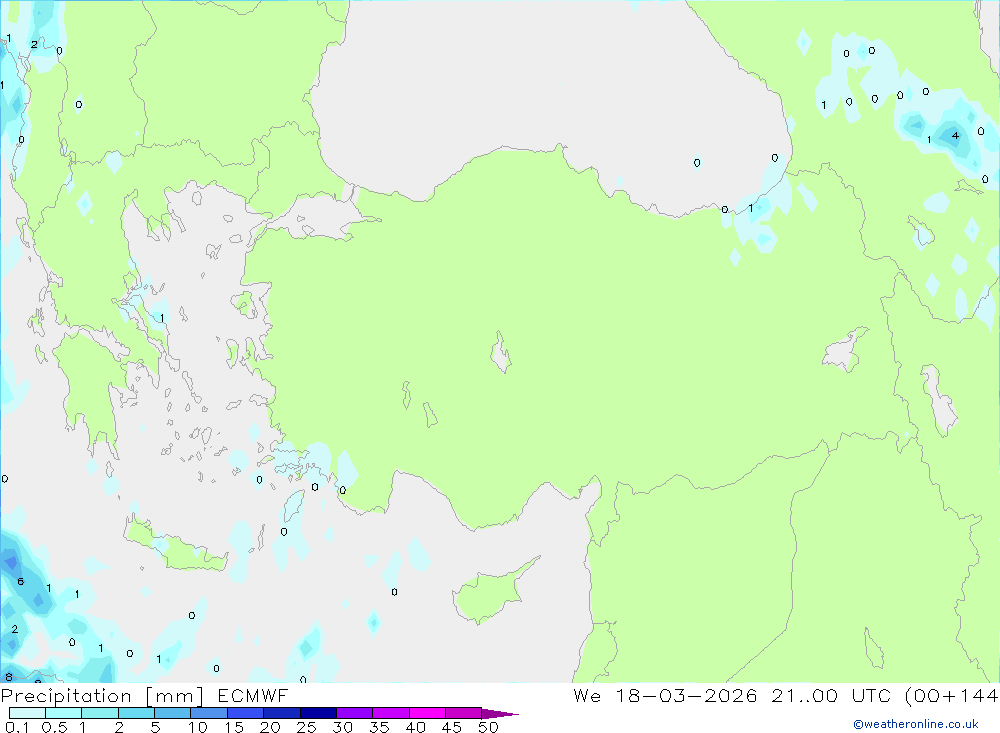Click the '30' legend value
Viewport: 1000px width, 733px height.
click(x=343, y=727)
